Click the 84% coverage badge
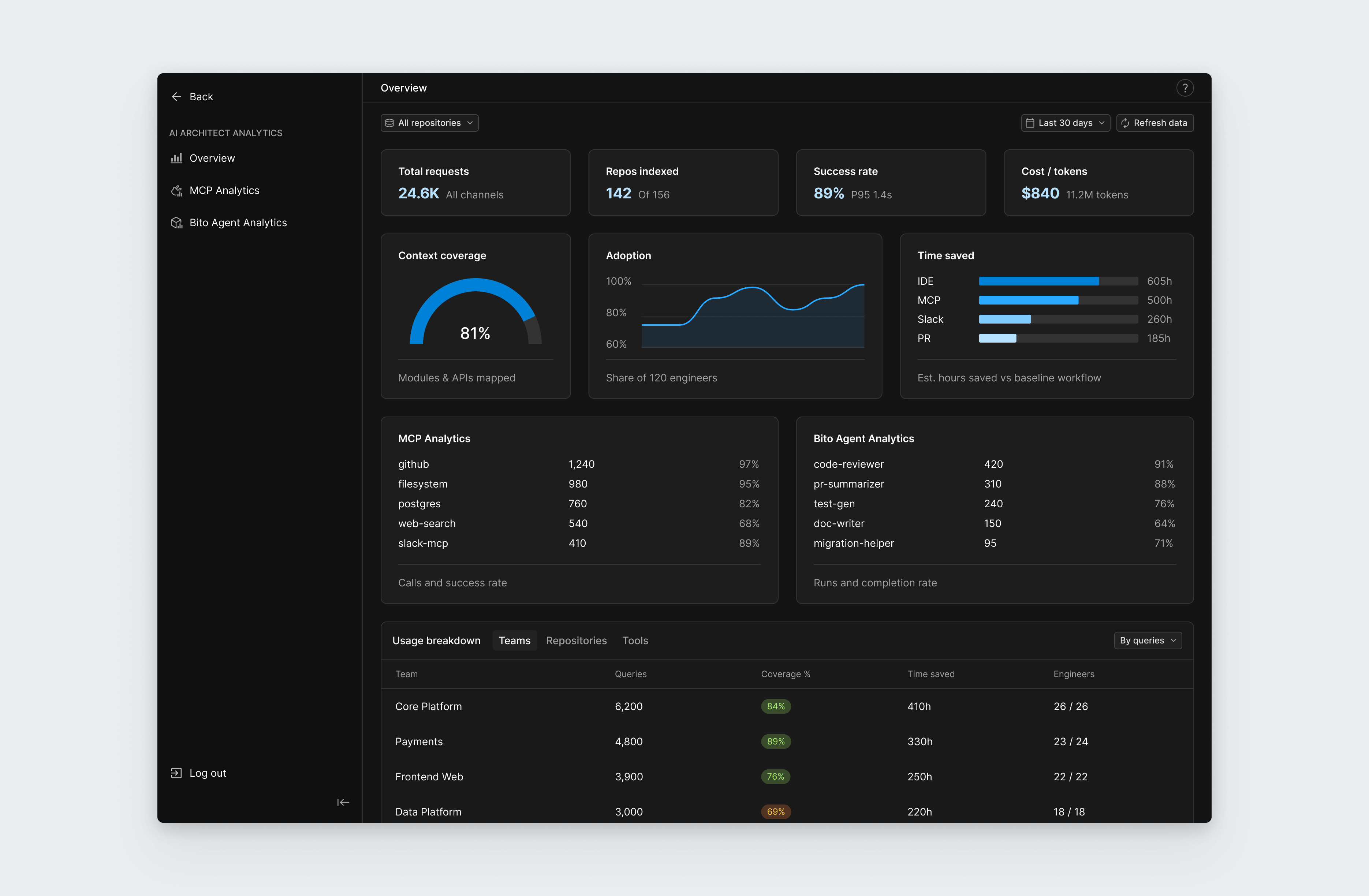The height and width of the screenshot is (896, 1369). (x=775, y=706)
